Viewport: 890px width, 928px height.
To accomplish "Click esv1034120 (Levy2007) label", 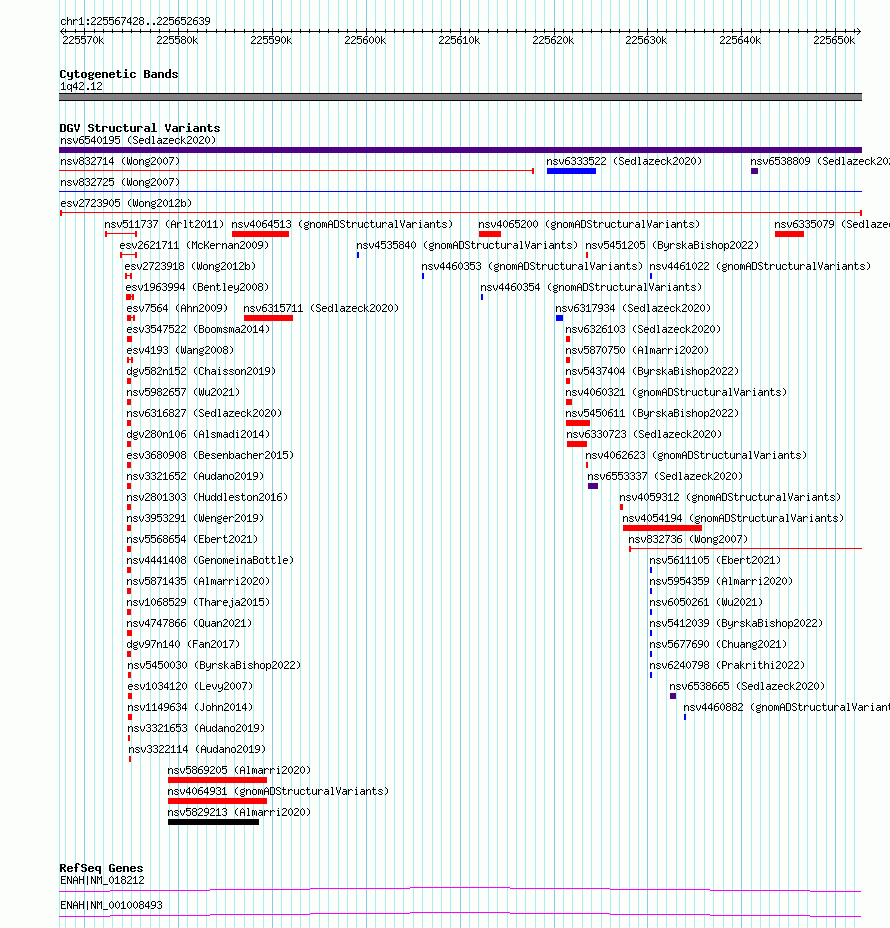I will click(x=190, y=687).
